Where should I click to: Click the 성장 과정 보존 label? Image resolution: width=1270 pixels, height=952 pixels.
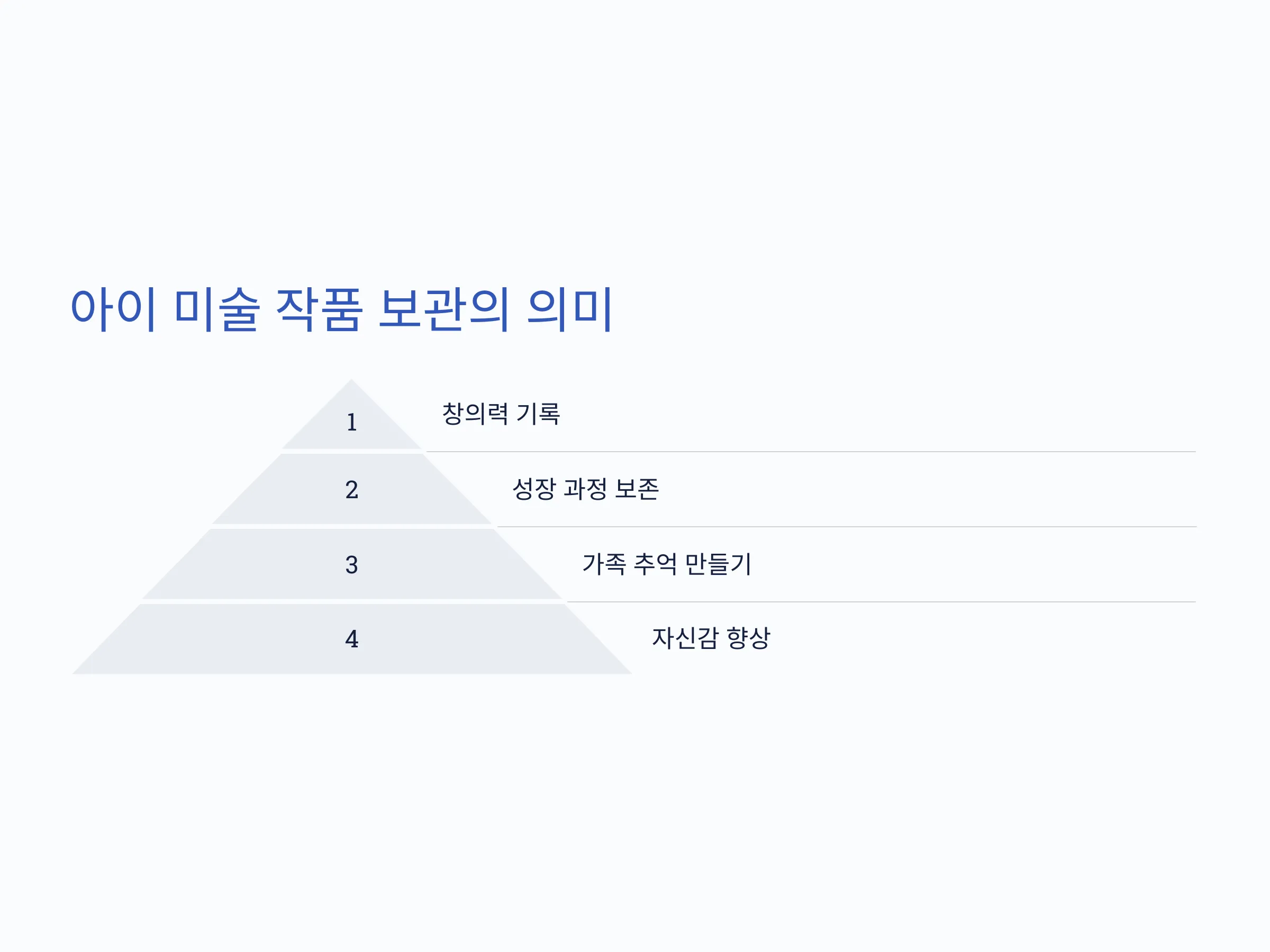point(586,489)
